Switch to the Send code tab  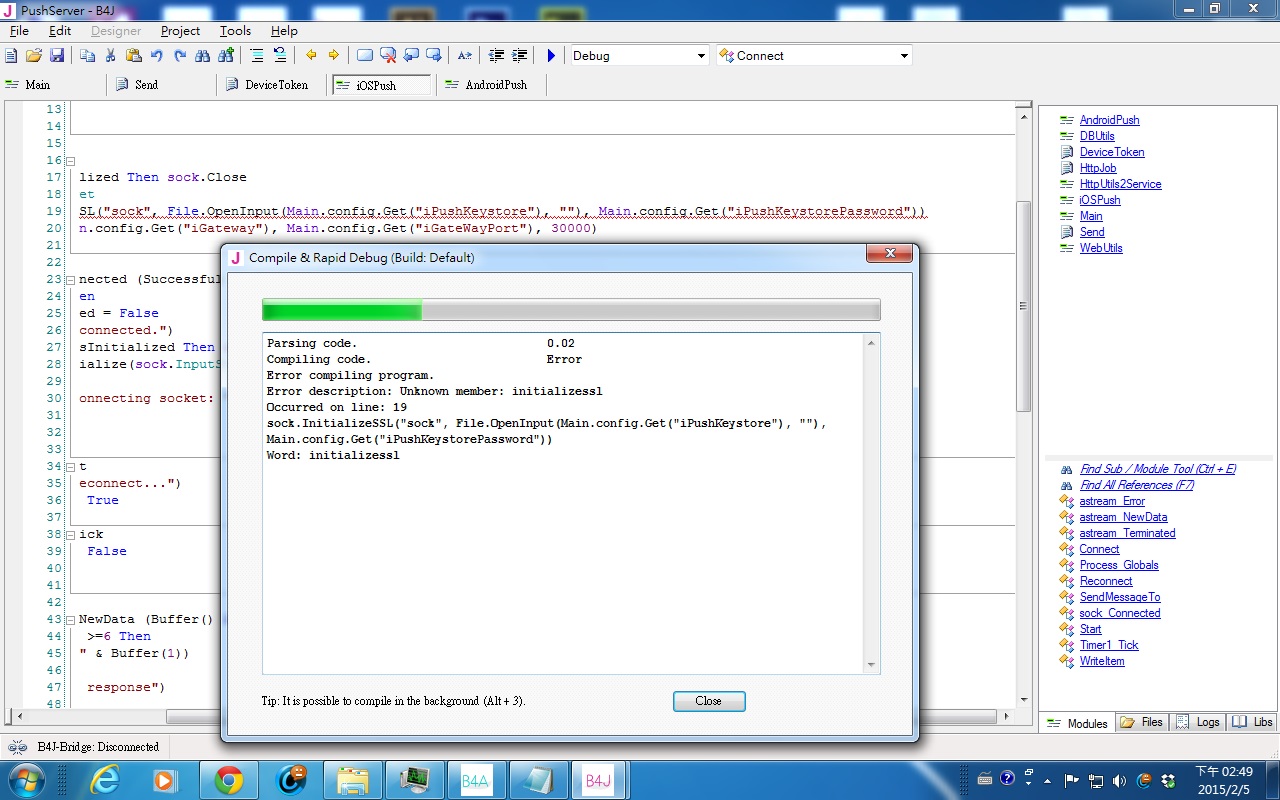[x=161, y=85]
